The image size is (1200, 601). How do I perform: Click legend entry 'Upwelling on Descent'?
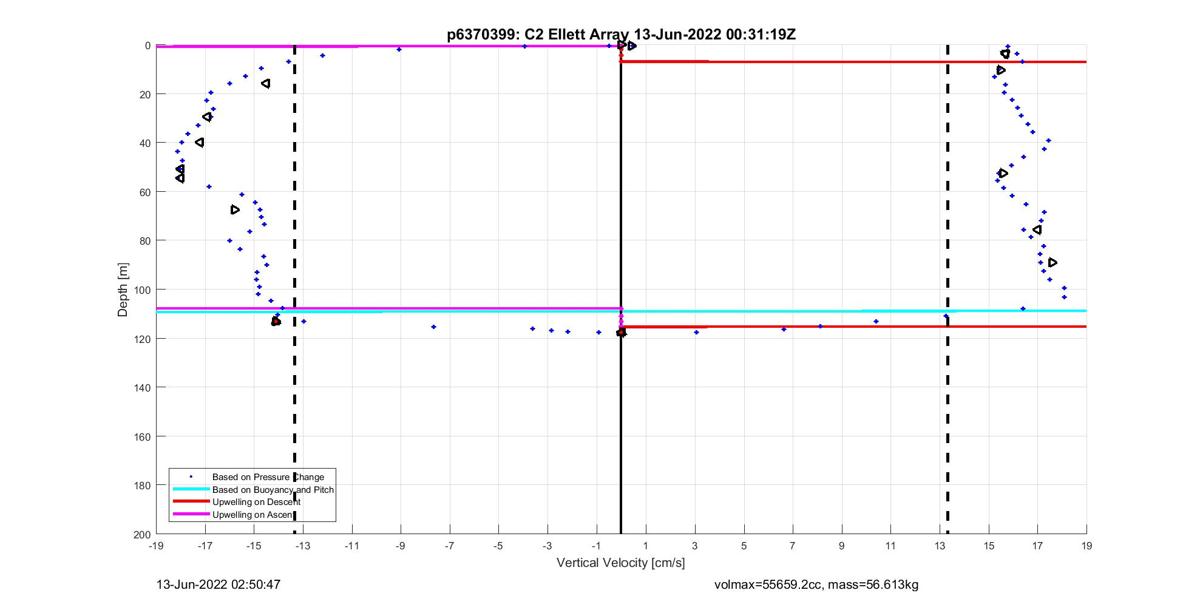point(258,502)
